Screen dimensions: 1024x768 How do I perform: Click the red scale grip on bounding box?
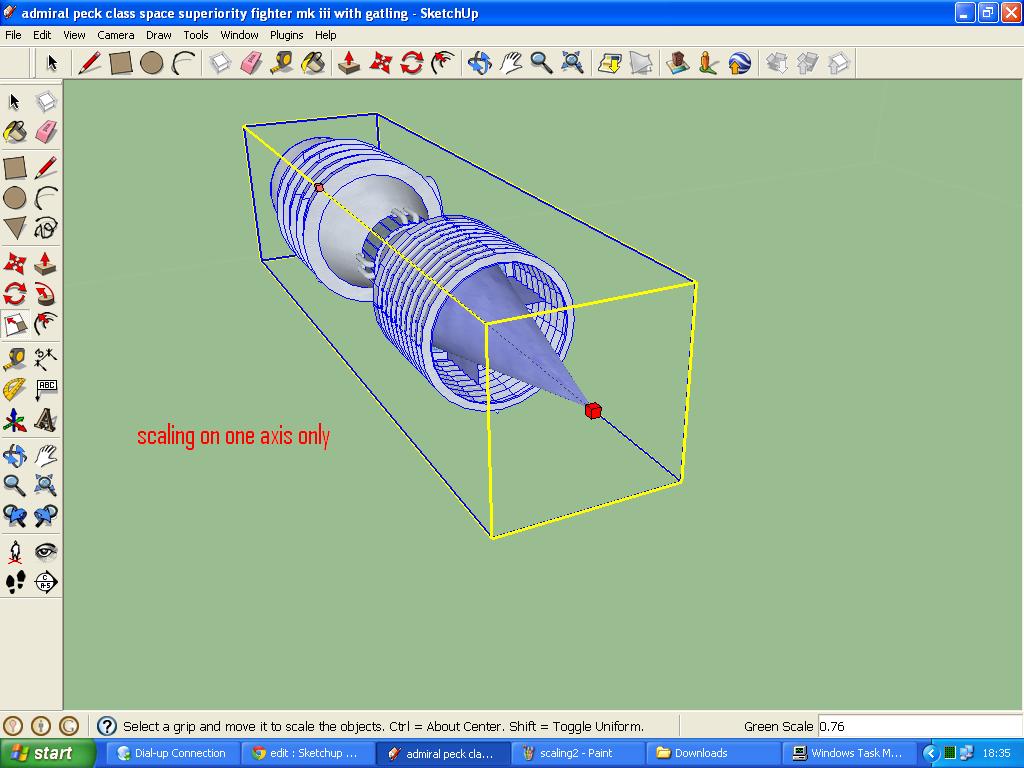click(593, 410)
